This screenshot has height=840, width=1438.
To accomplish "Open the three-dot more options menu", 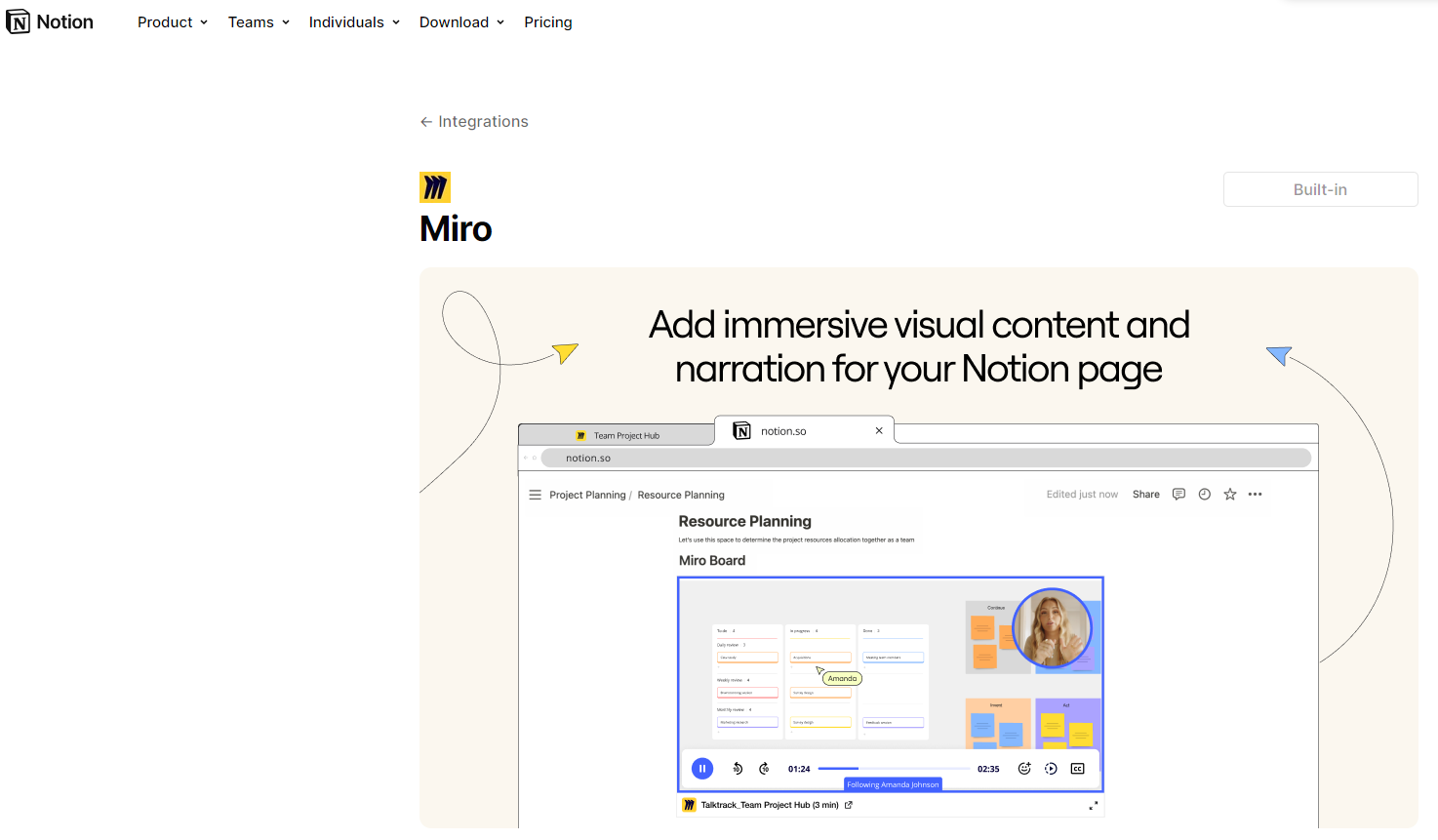I will [x=1256, y=495].
